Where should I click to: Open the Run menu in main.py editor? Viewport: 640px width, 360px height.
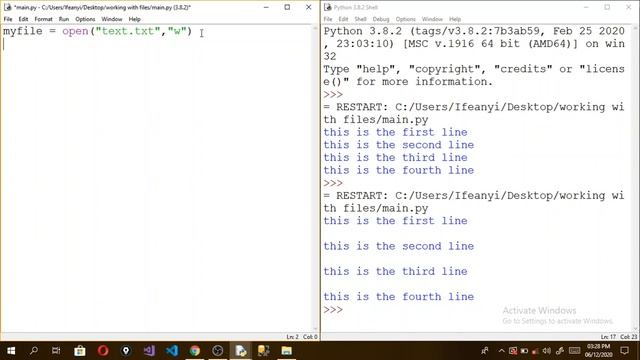tap(64, 19)
